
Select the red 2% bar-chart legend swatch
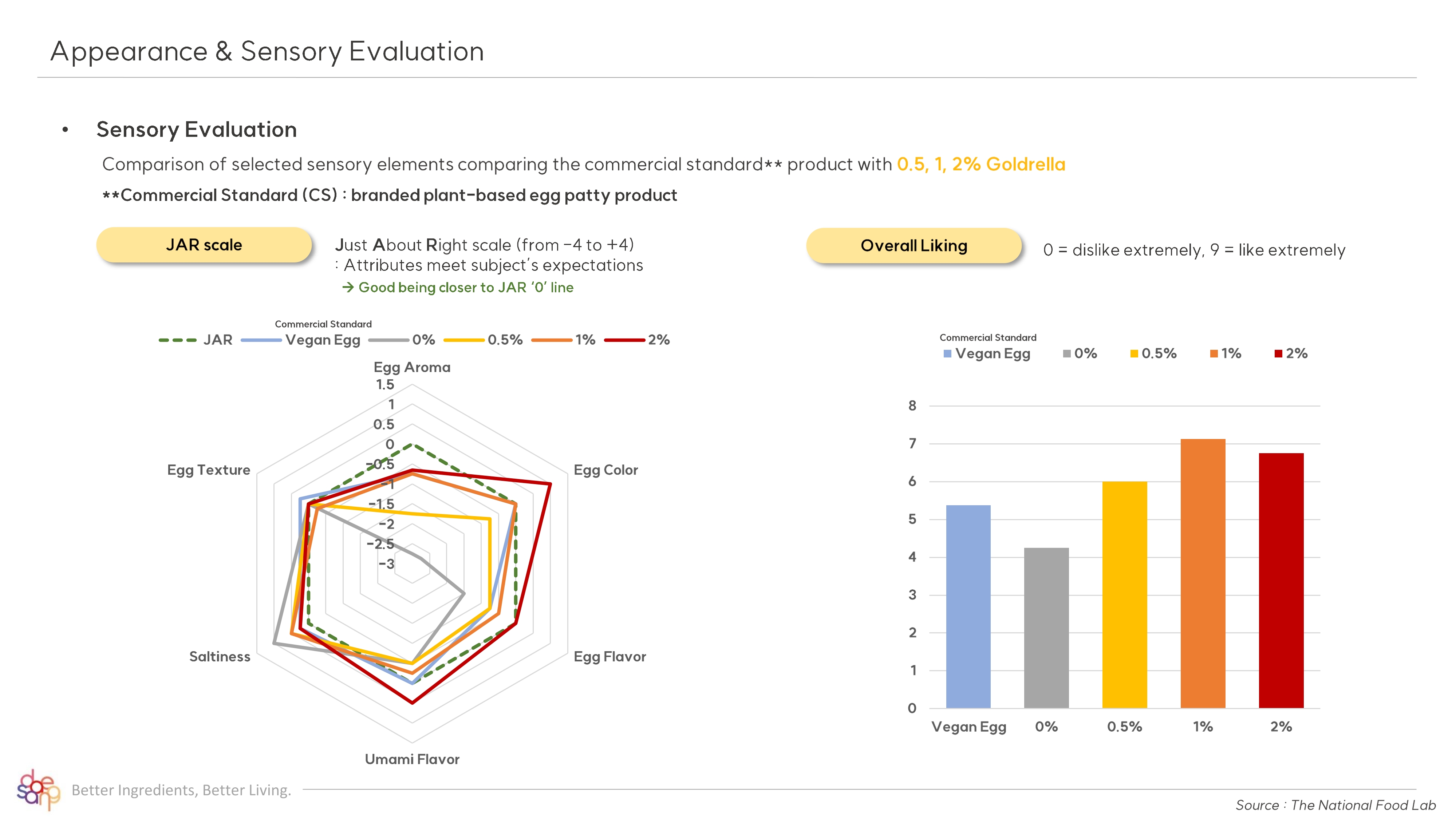click(x=1278, y=354)
